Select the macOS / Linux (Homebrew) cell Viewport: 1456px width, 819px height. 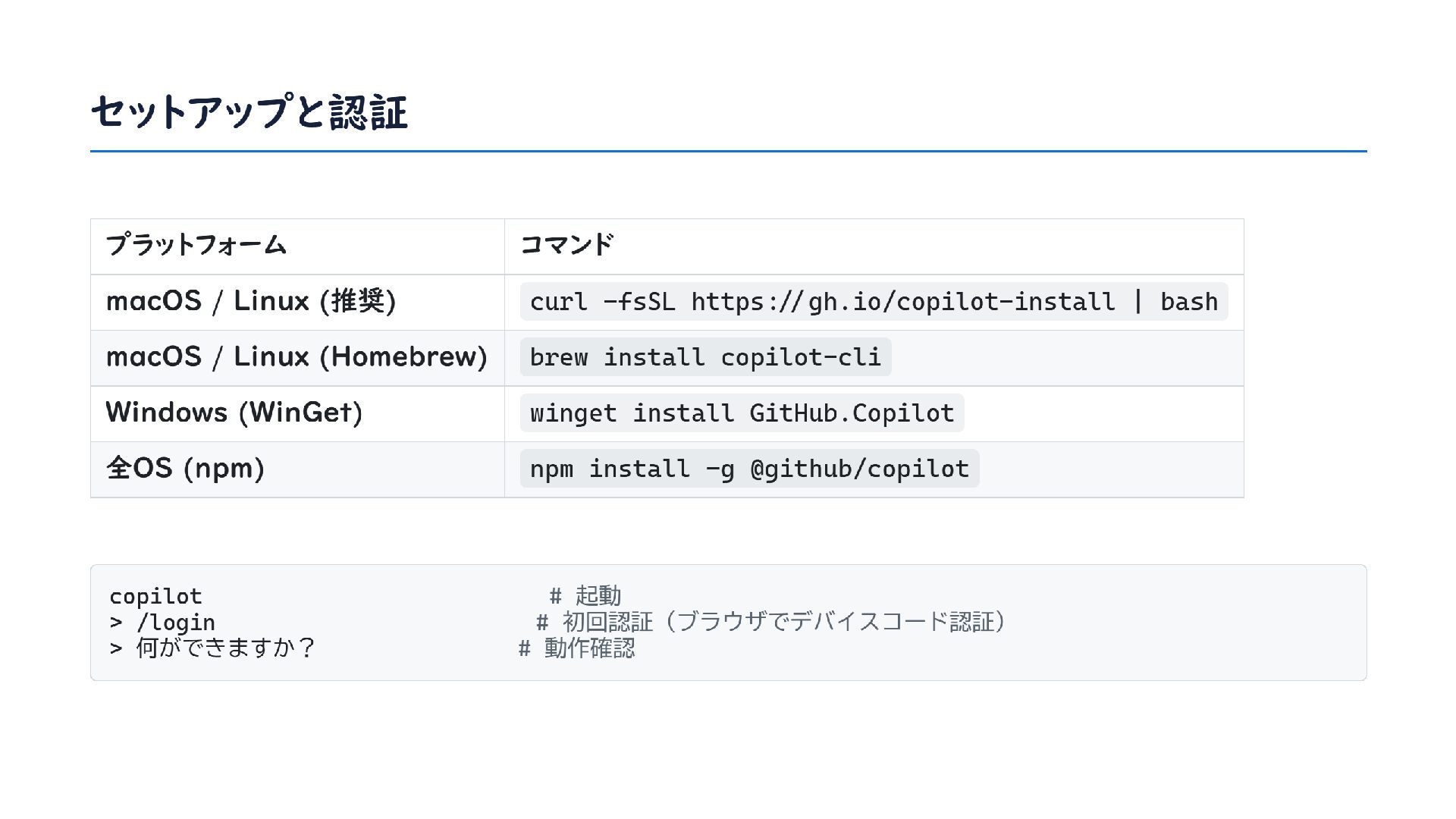[x=296, y=357]
